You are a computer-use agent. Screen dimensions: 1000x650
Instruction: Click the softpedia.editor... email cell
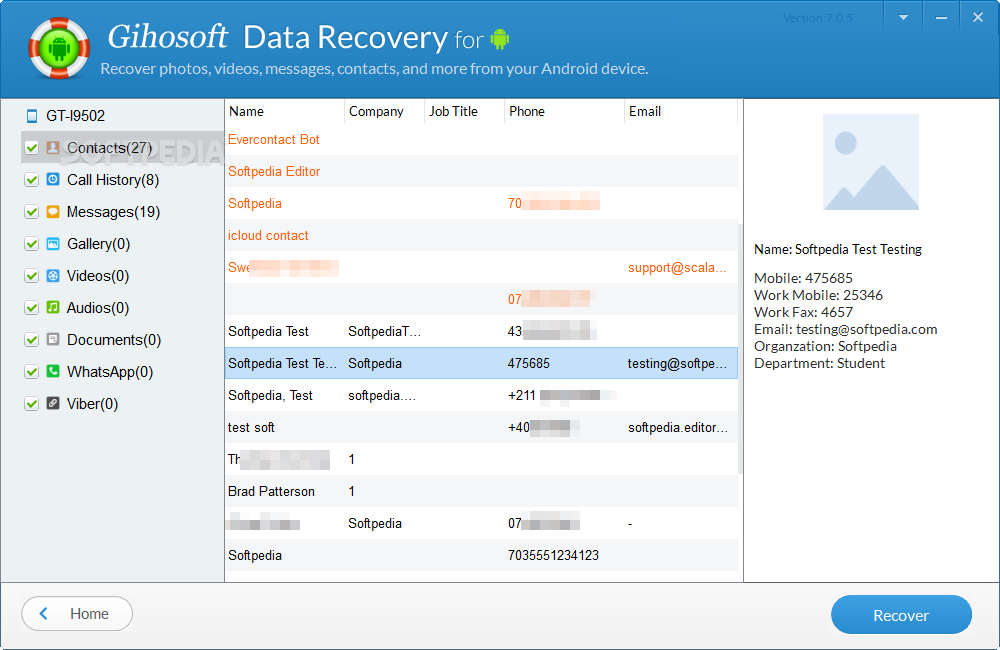(677, 427)
